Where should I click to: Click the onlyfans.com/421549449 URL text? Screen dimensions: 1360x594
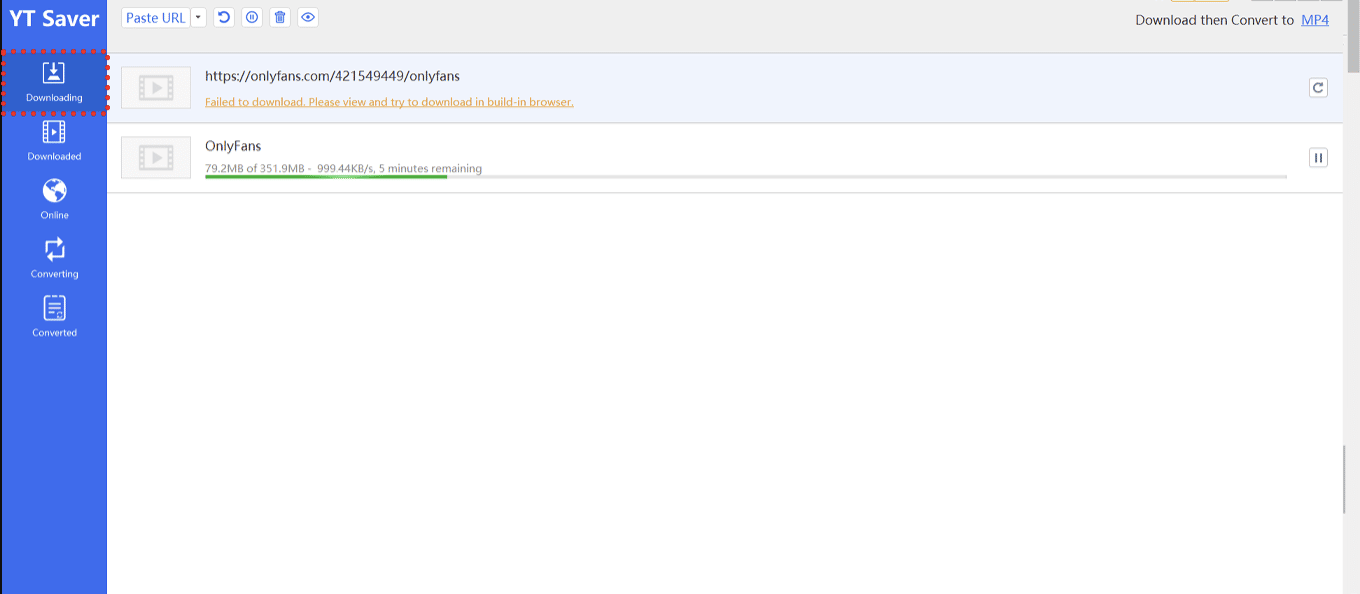(332, 76)
